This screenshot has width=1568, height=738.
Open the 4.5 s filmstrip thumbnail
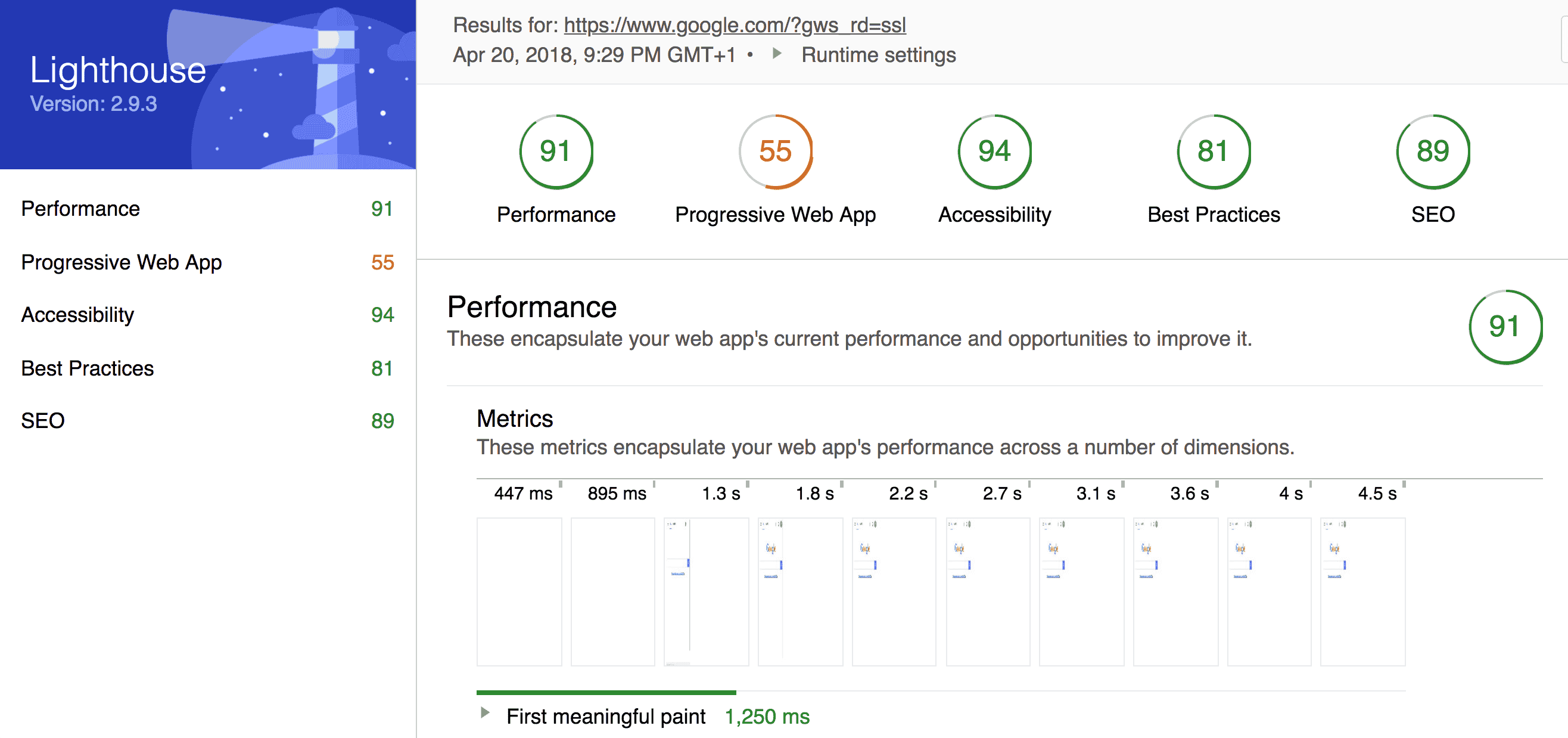(x=1363, y=591)
